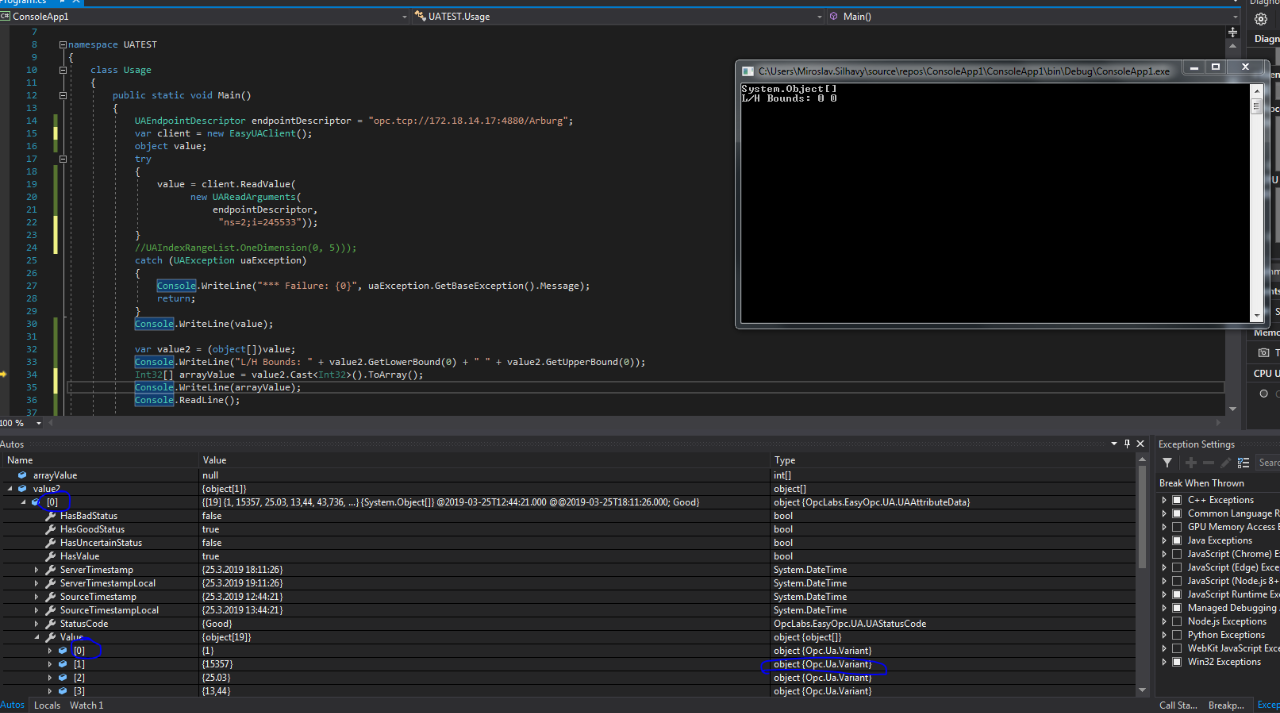
Task: Enable Node.js Exceptions checkbox
Action: pos(1177,621)
